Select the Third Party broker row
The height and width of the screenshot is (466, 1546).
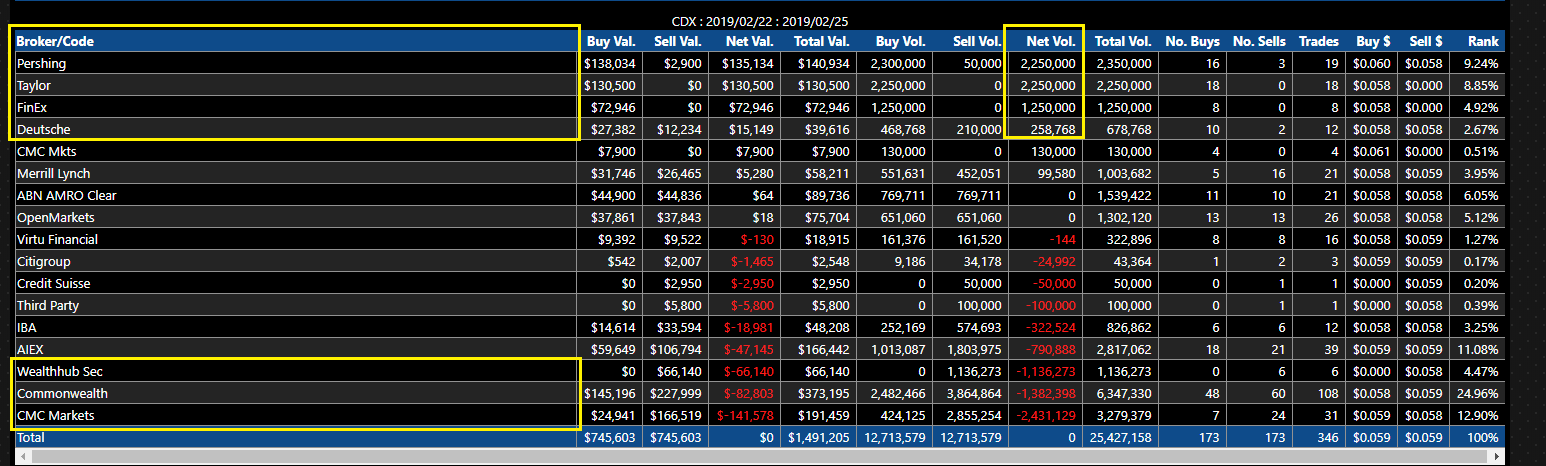tap(758, 305)
